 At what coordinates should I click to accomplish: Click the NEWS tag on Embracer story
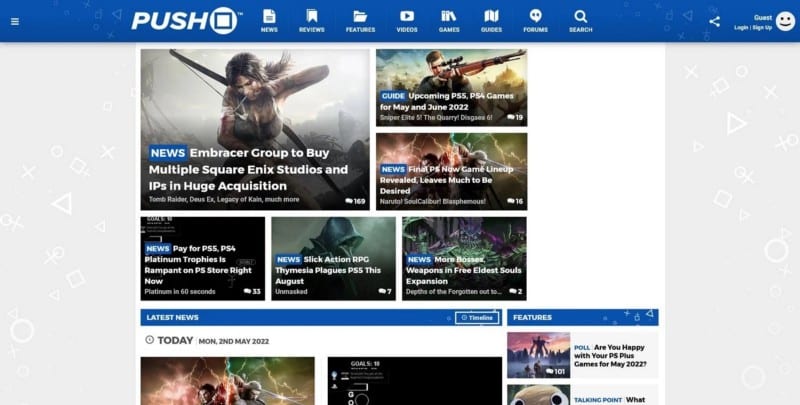coord(168,153)
